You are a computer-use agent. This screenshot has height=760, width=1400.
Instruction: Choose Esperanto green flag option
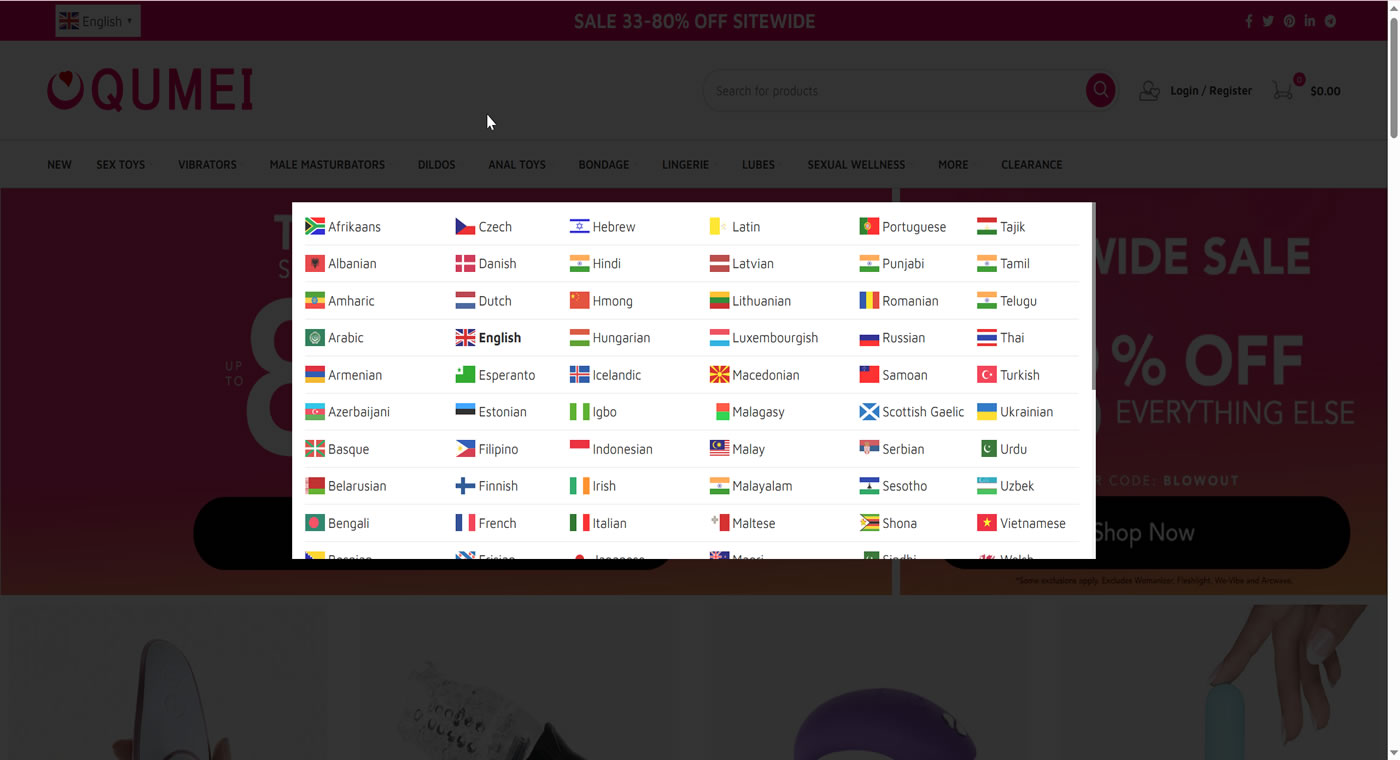click(495, 375)
